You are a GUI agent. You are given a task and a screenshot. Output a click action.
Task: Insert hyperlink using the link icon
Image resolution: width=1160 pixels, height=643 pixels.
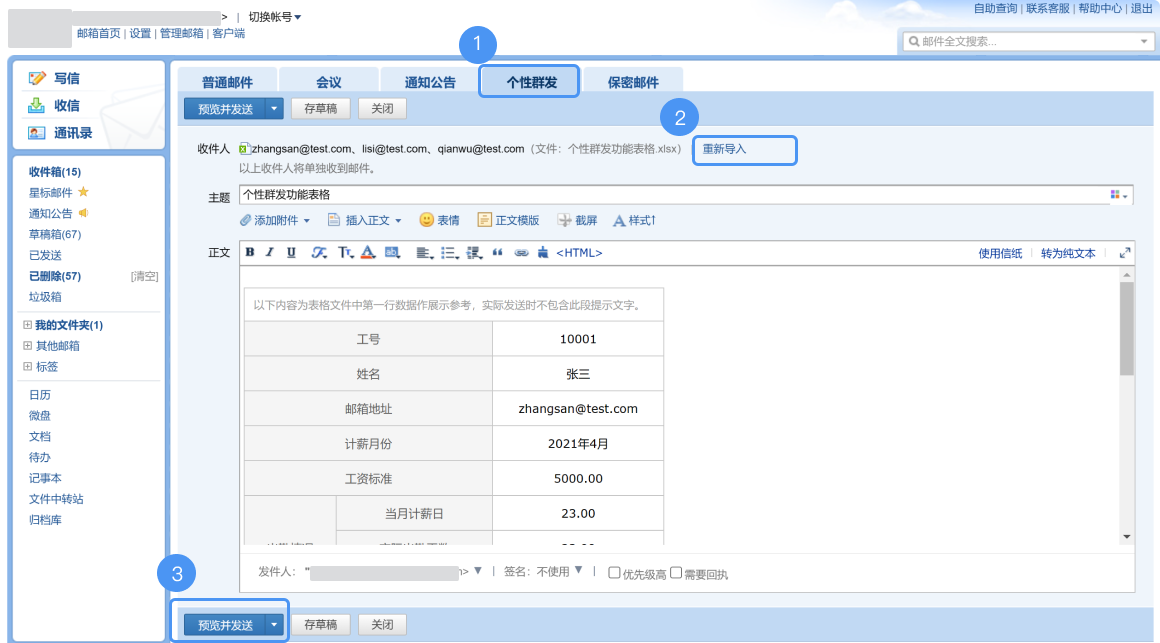pos(521,253)
